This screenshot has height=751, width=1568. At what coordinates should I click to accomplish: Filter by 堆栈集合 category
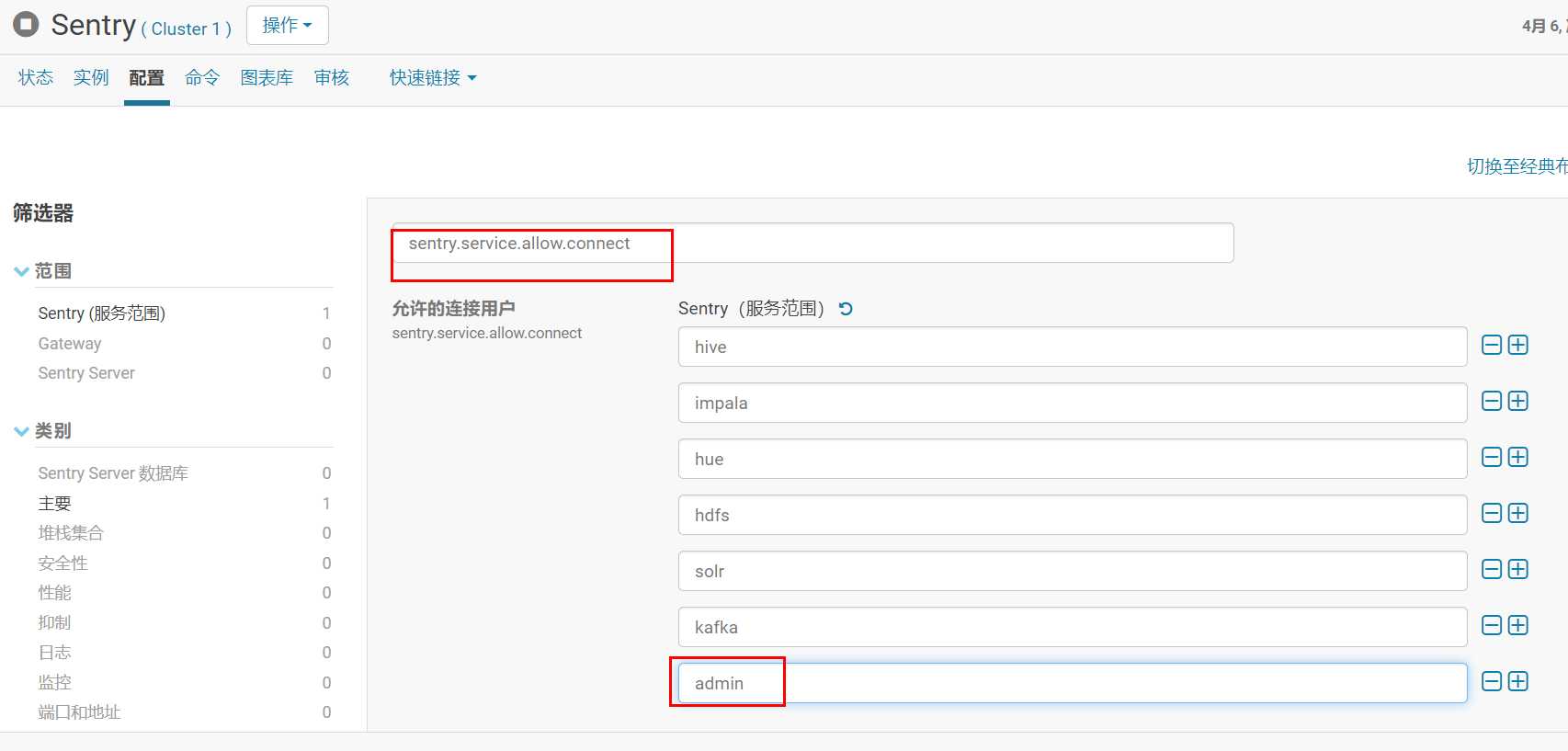point(71,533)
